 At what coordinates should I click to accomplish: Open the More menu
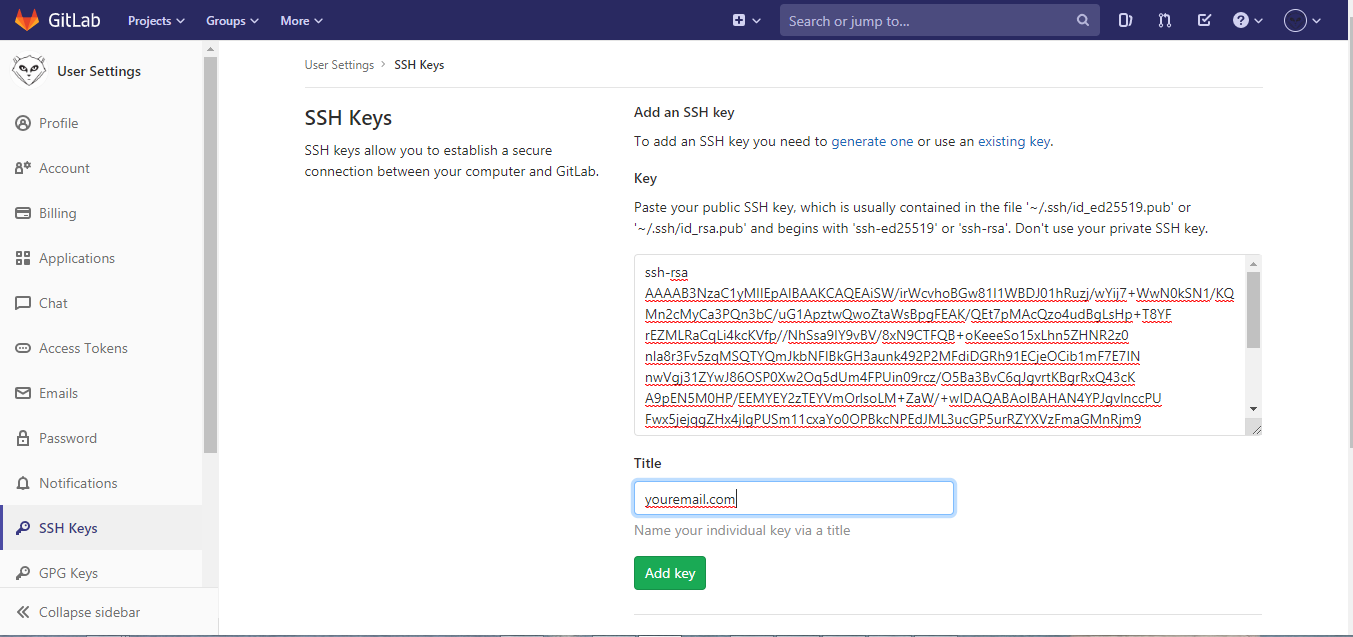click(x=301, y=20)
